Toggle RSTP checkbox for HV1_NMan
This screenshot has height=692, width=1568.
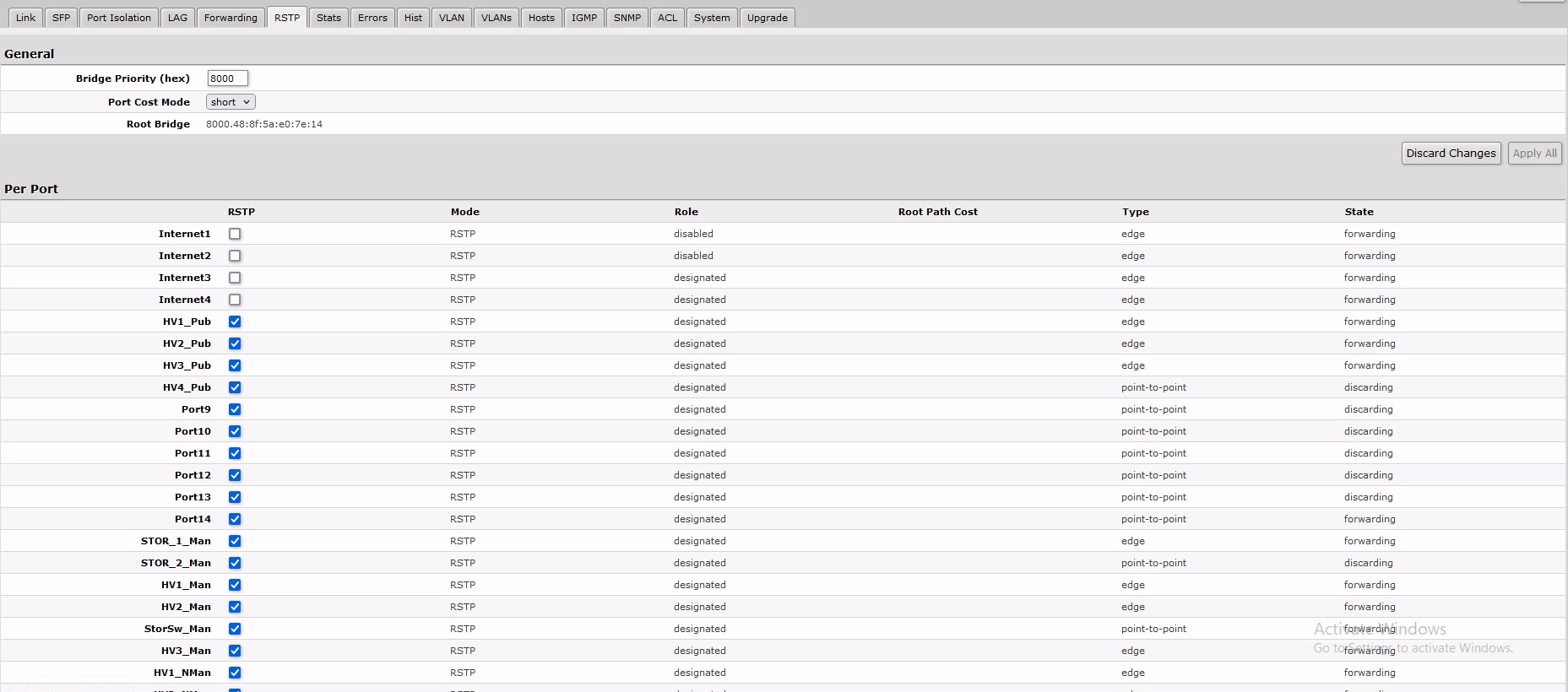(x=235, y=673)
